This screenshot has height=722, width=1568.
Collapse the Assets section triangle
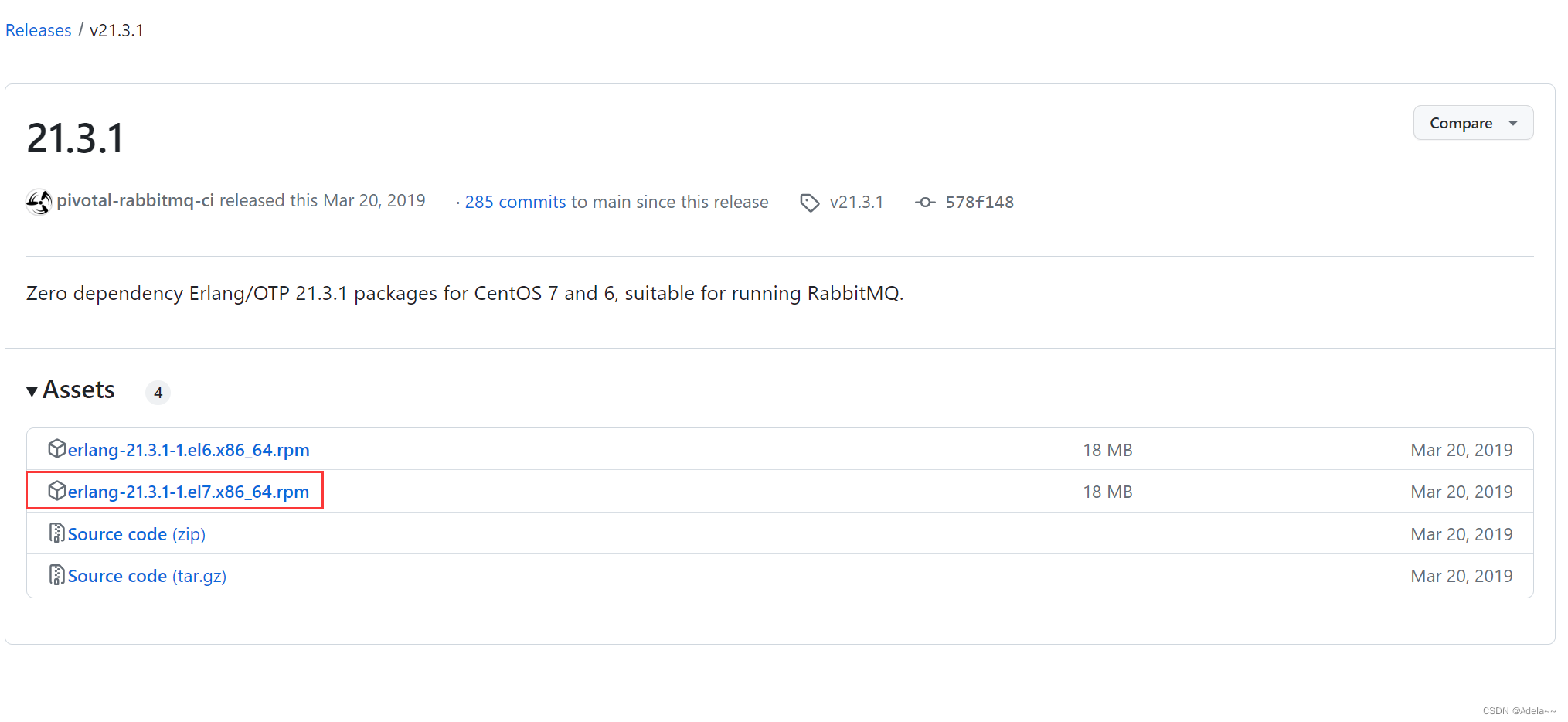(32, 392)
